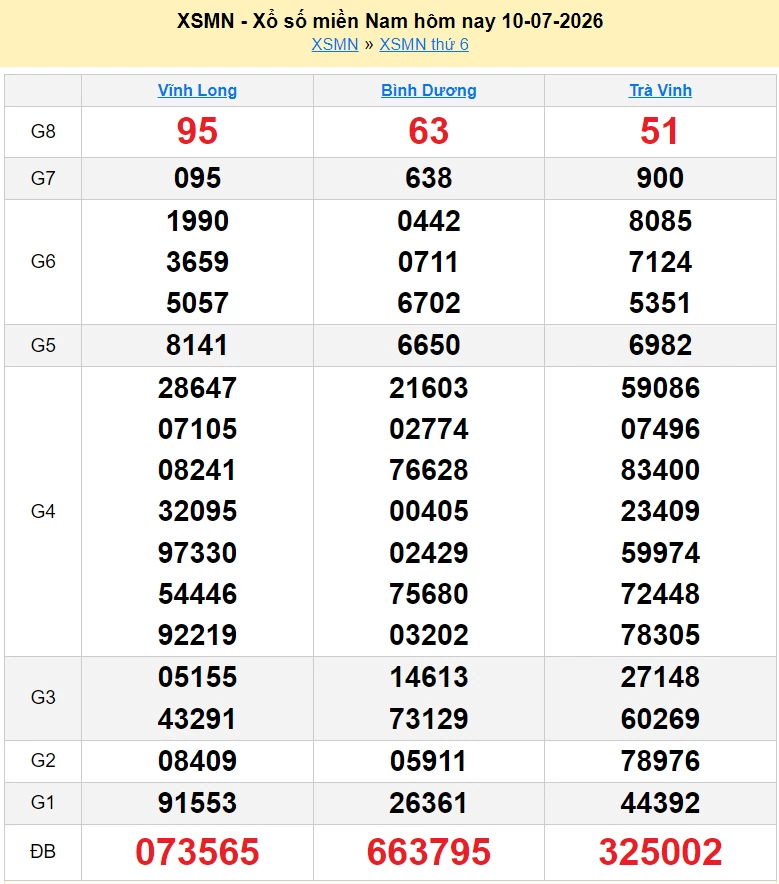Image resolution: width=779 pixels, height=884 pixels.
Task: Click G6 number 8085
Action: 660,221
